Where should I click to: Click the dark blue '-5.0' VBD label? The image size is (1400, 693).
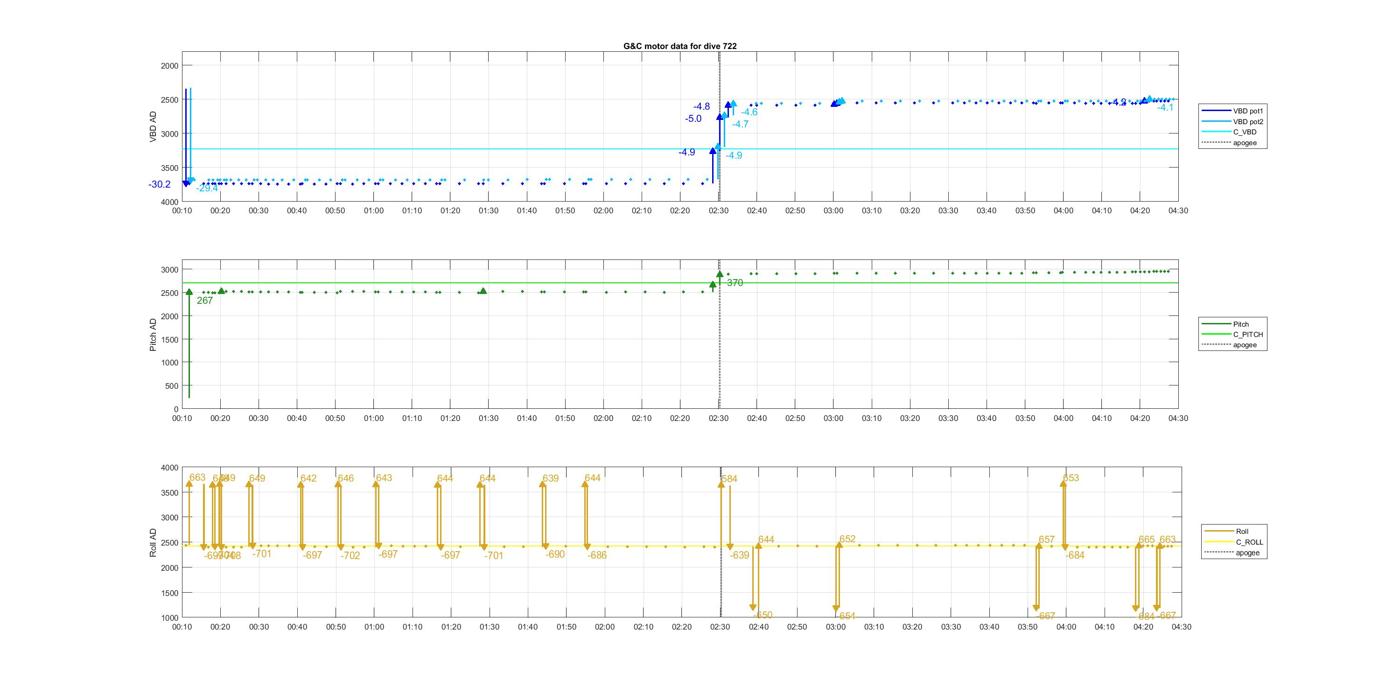693,119
